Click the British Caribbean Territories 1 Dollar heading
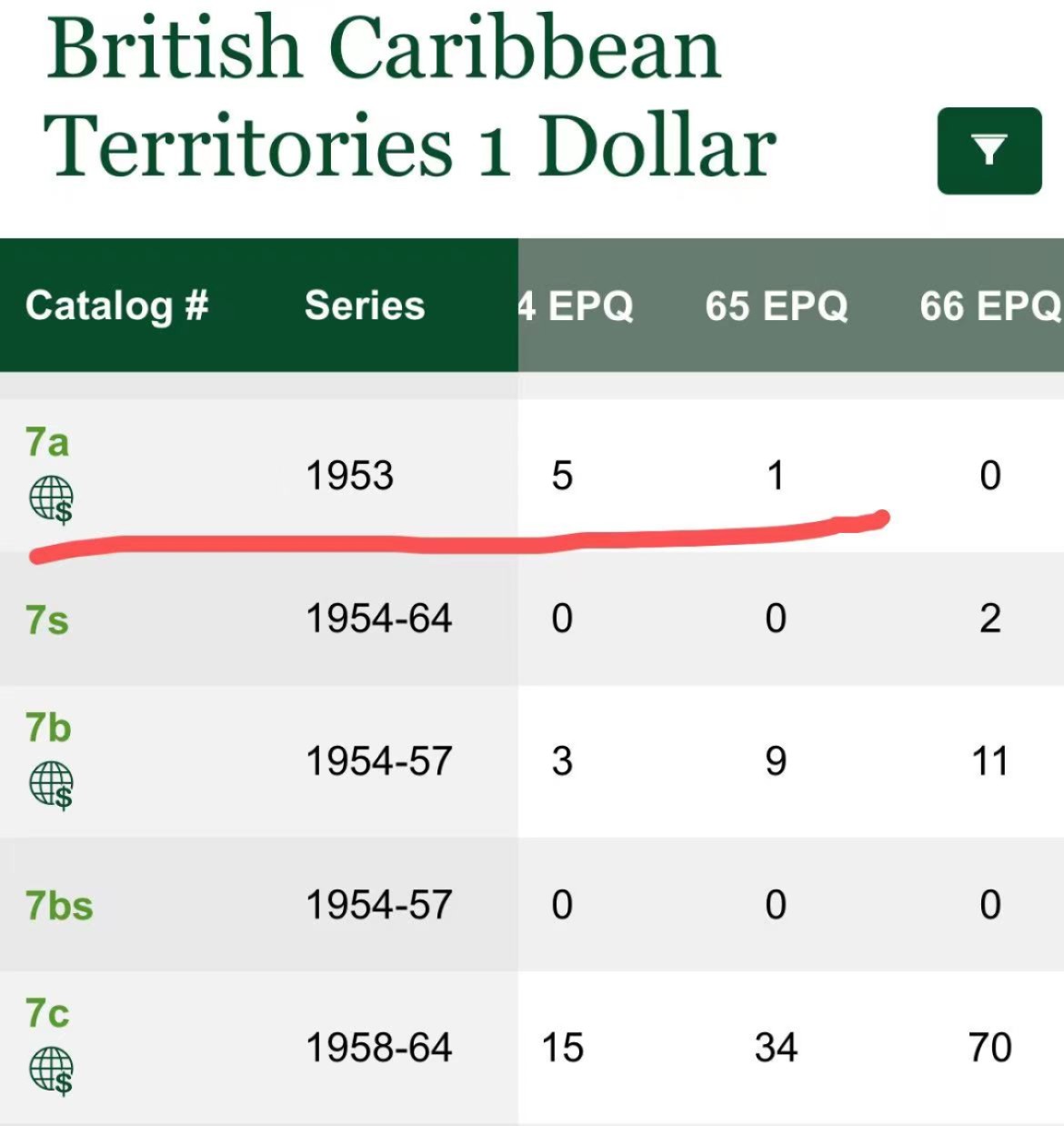1064x1126 pixels. (409, 96)
